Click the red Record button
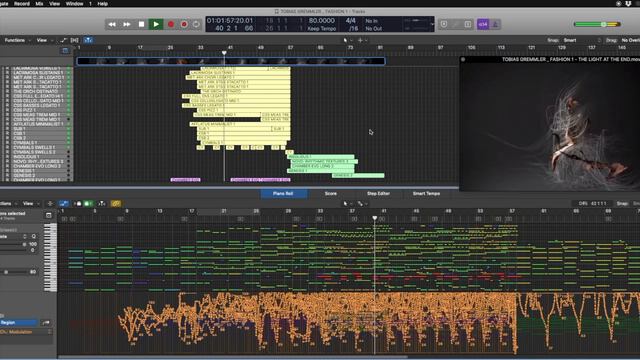640x360 pixels. [171, 24]
